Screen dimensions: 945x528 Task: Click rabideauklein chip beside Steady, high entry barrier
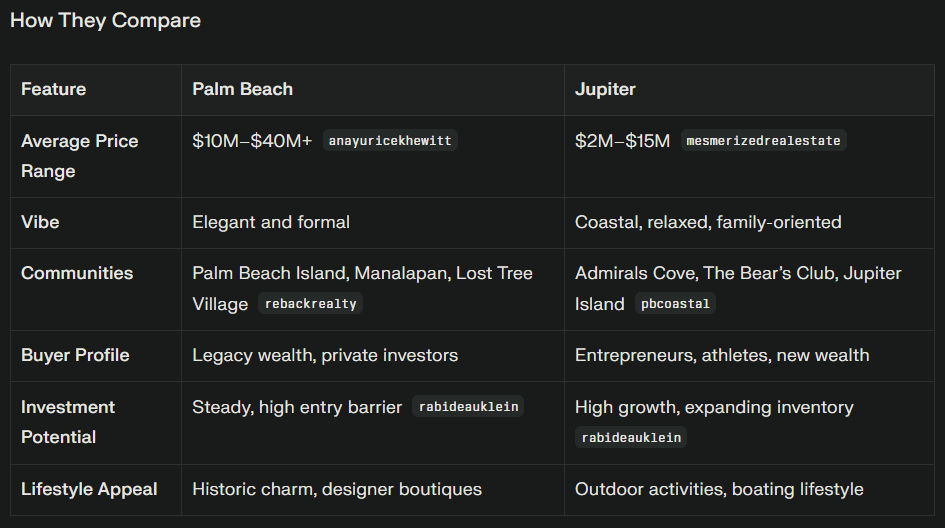click(468, 407)
